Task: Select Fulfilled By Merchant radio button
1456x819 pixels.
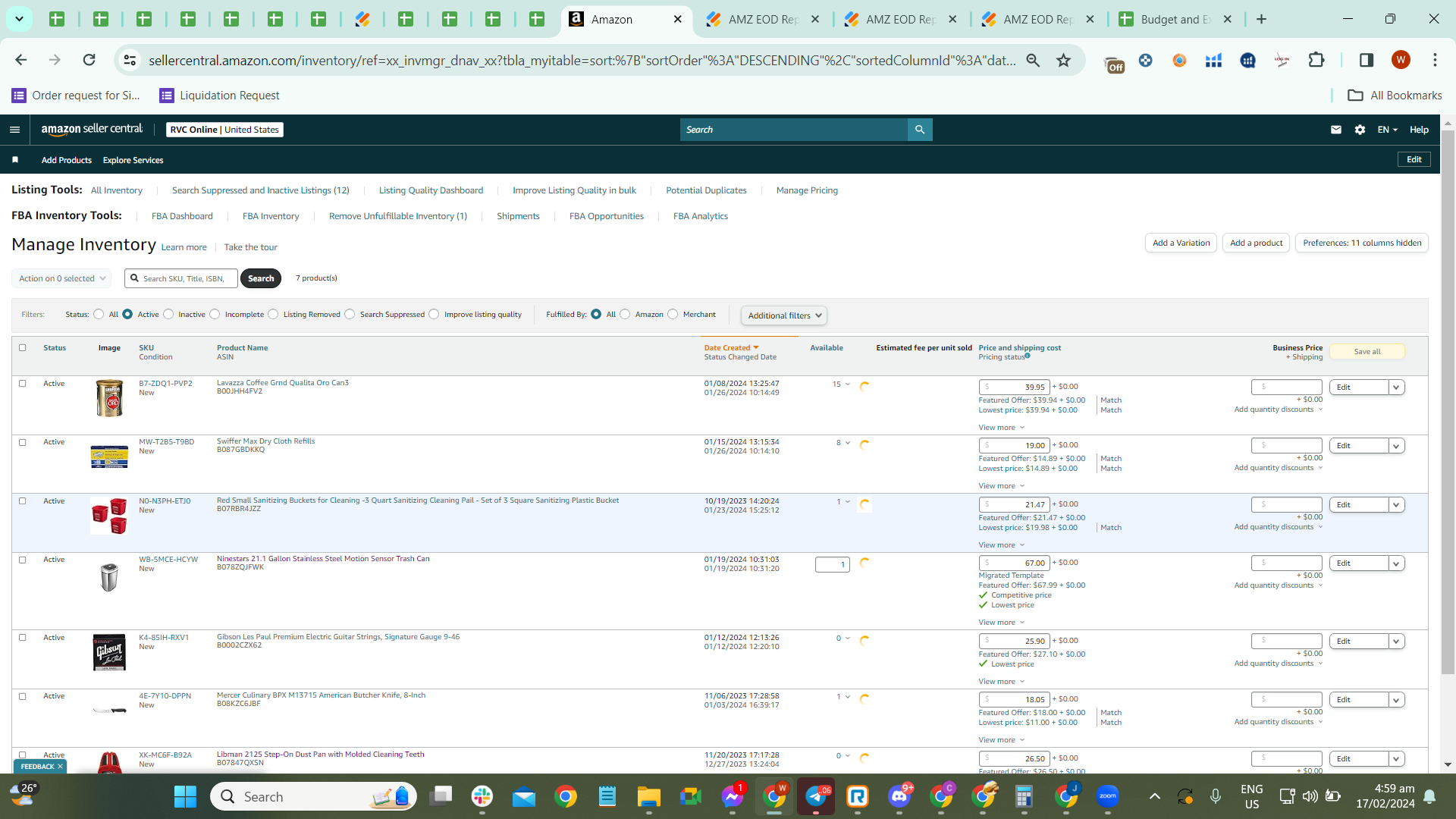Action: pos(673,314)
